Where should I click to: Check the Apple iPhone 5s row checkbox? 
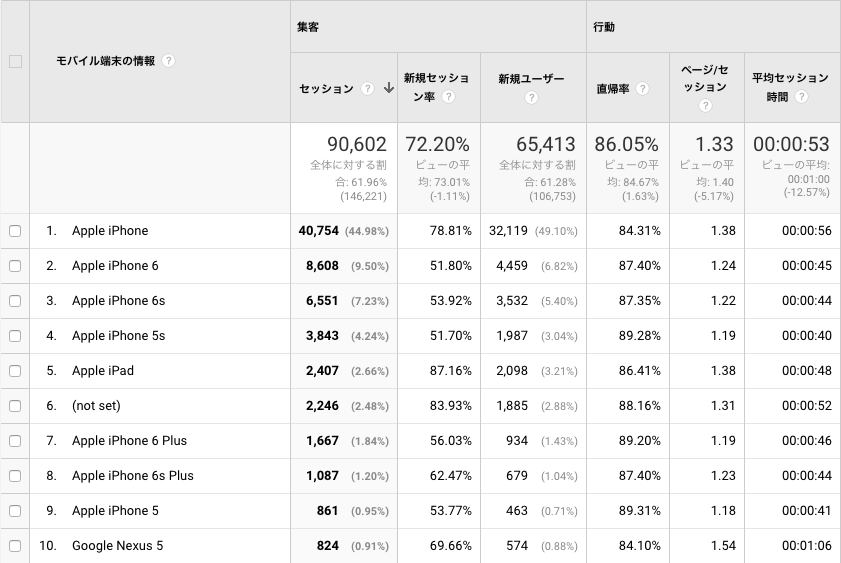pos(15,336)
